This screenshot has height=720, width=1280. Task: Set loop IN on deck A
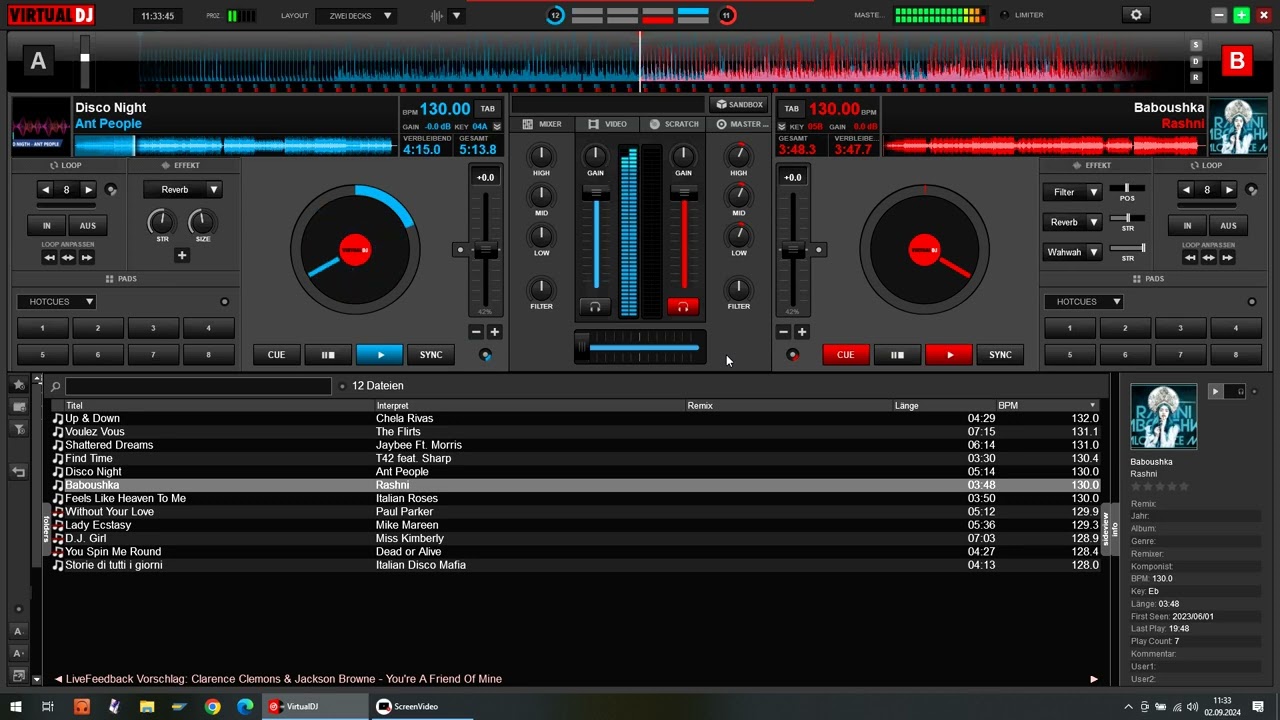[46, 226]
